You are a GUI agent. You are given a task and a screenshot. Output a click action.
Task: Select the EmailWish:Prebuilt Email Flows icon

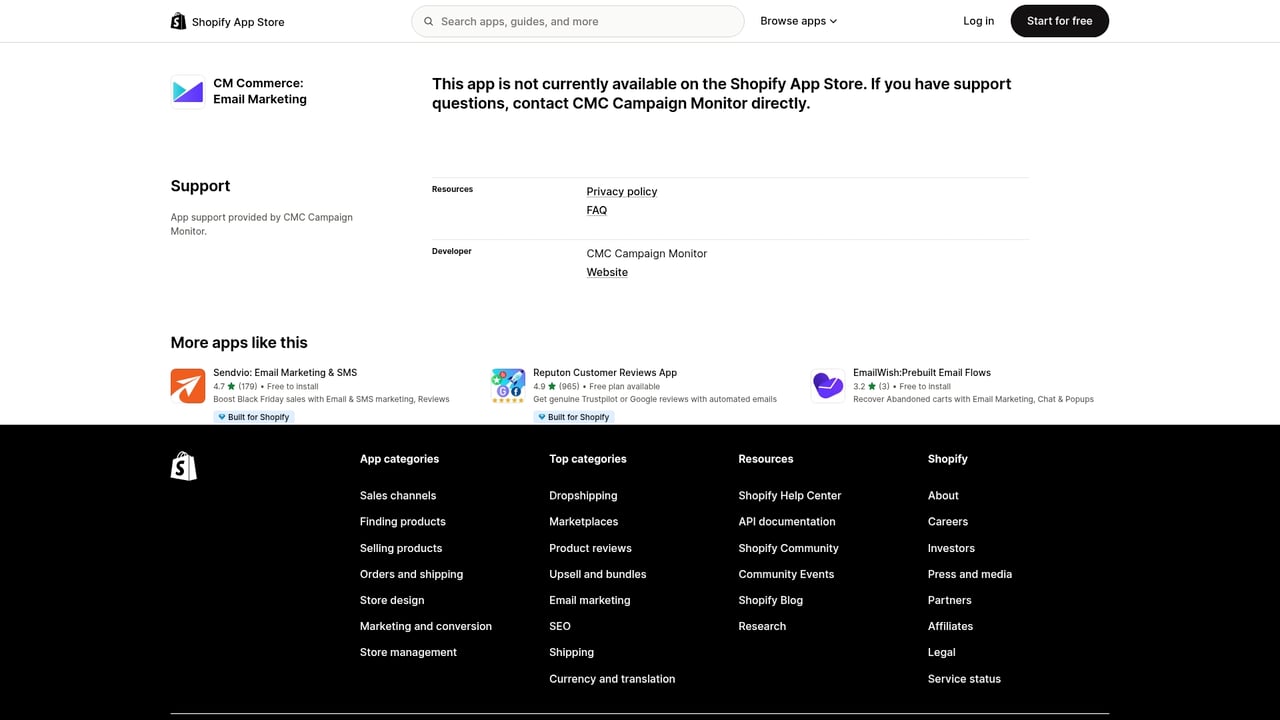[x=827, y=385]
